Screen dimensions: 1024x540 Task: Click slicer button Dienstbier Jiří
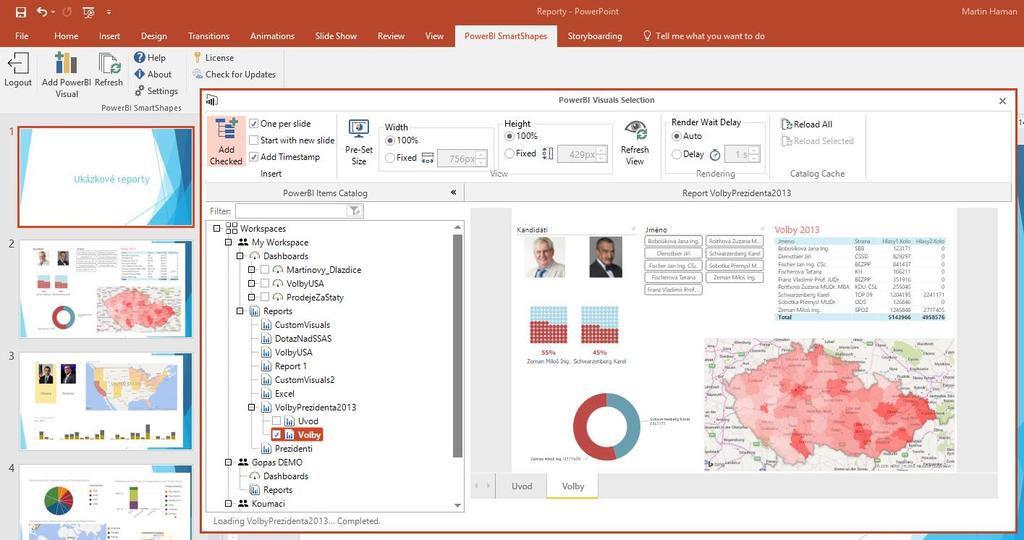[673, 253]
